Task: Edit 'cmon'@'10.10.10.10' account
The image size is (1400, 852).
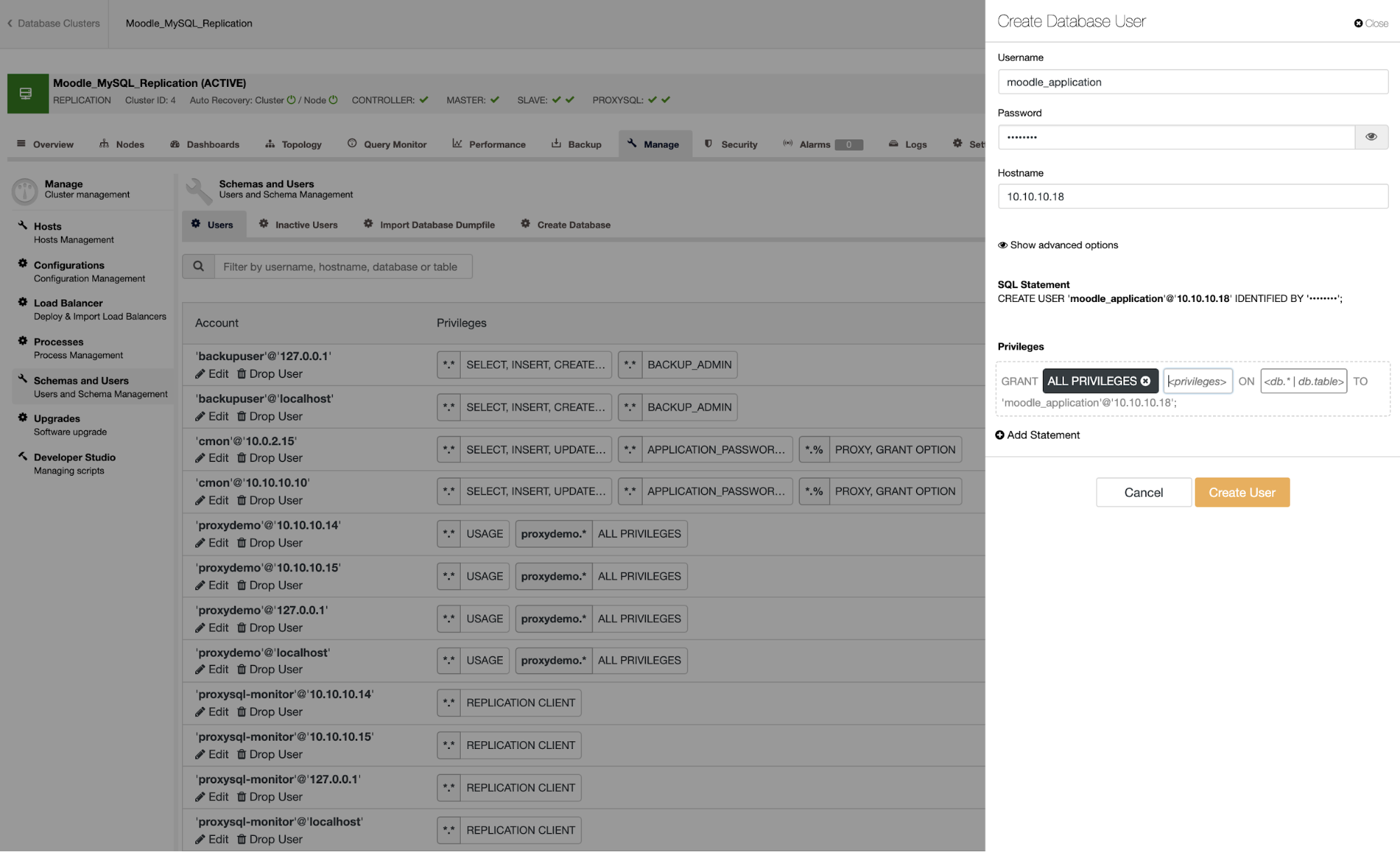Action: click(x=212, y=500)
